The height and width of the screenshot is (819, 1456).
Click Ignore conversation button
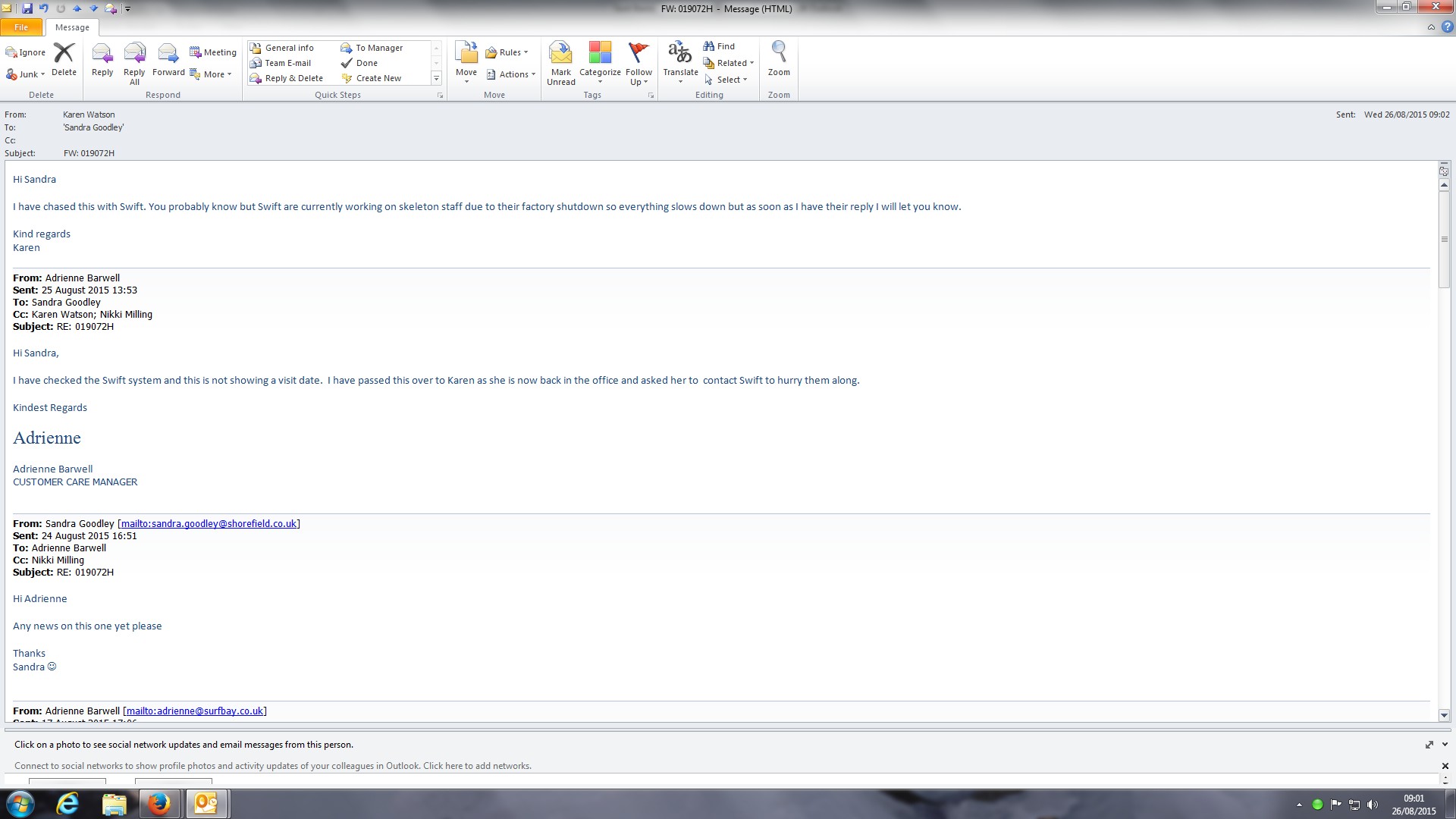(x=26, y=52)
